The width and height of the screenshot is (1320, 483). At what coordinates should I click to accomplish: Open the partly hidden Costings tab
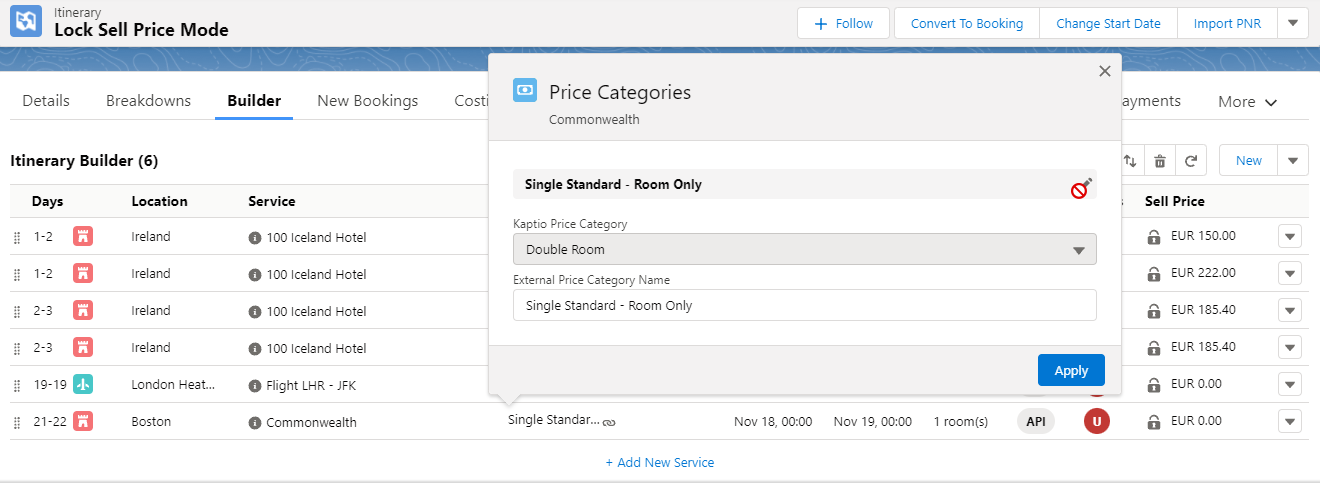(471, 101)
